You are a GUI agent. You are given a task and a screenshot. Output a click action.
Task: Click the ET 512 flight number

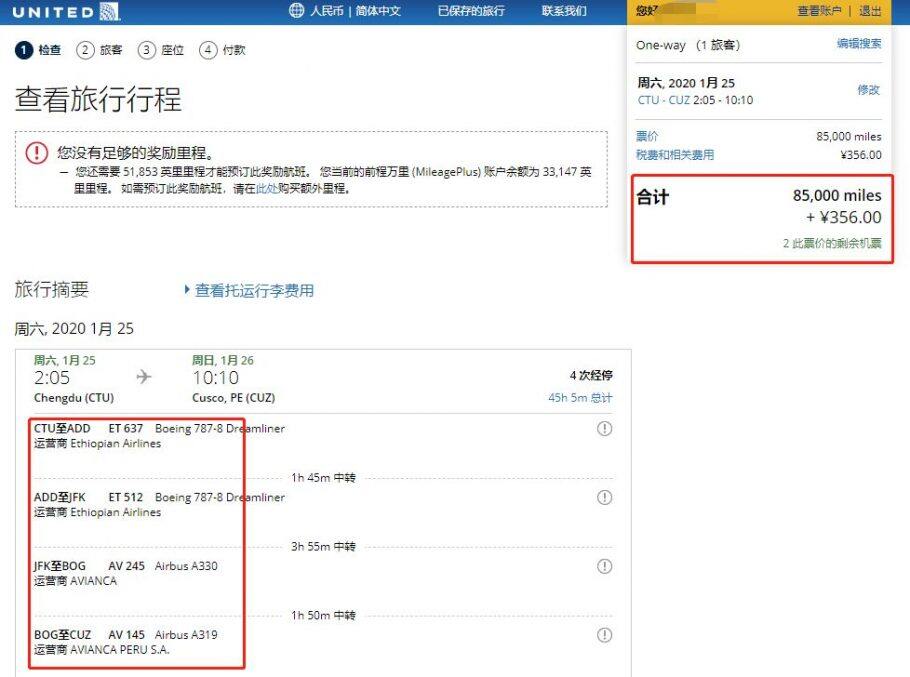(x=125, y=498)
